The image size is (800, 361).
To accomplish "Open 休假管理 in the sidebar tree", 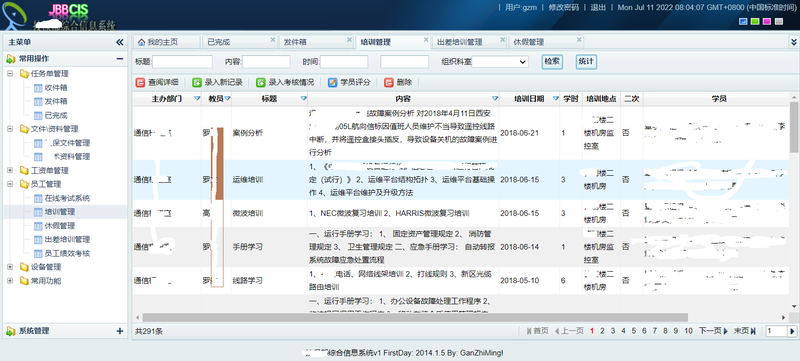I will click(x=59, y=225).
